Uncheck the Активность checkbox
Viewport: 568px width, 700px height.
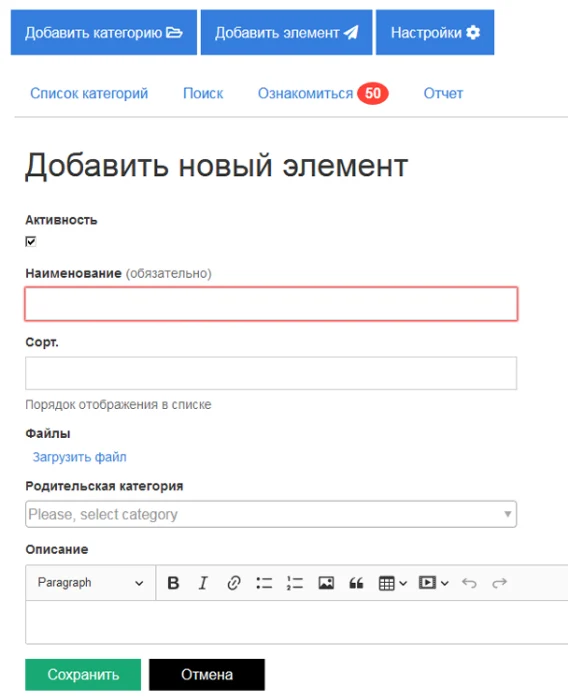[x=30, y=242]
